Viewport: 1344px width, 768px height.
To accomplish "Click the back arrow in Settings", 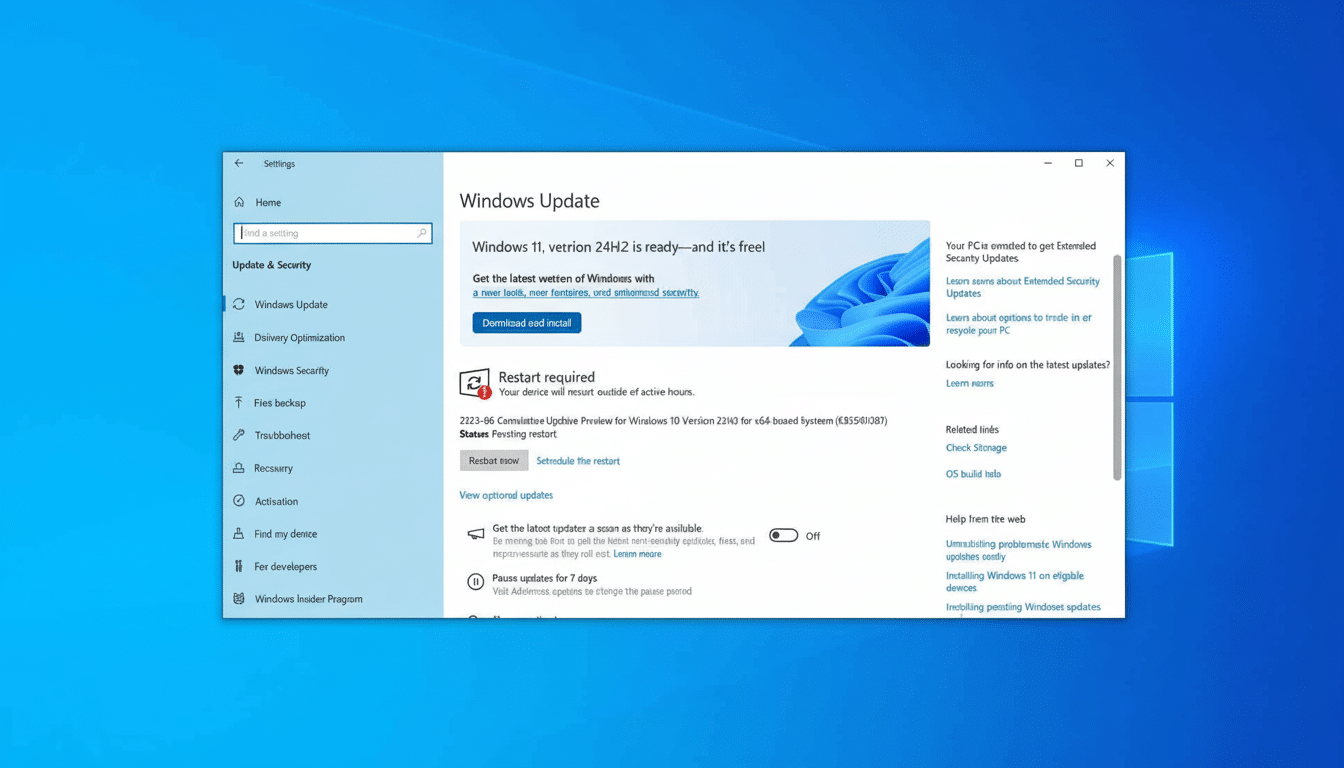I will 239,163.
